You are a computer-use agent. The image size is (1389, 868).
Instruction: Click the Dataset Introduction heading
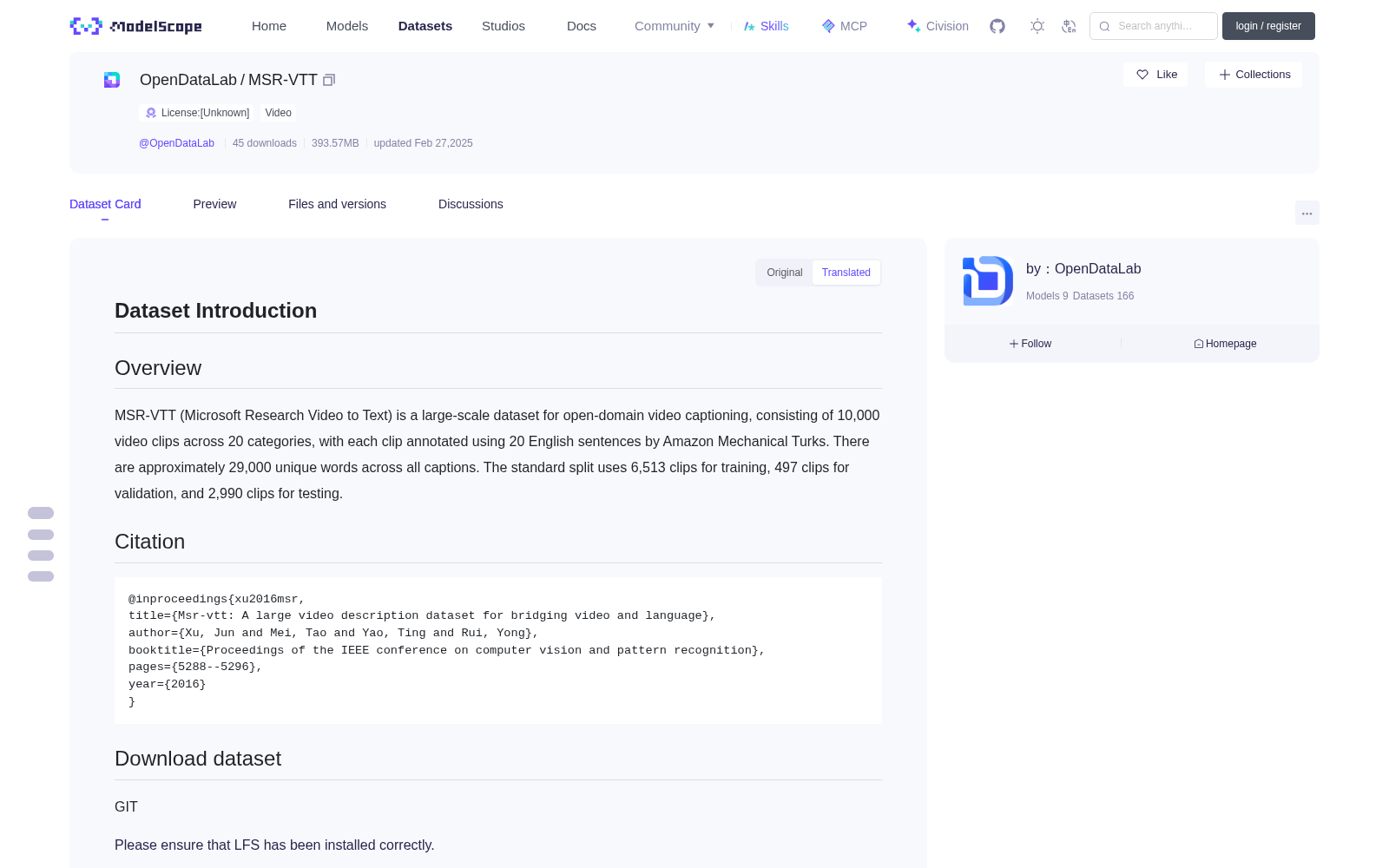click(x=215, y=311)
